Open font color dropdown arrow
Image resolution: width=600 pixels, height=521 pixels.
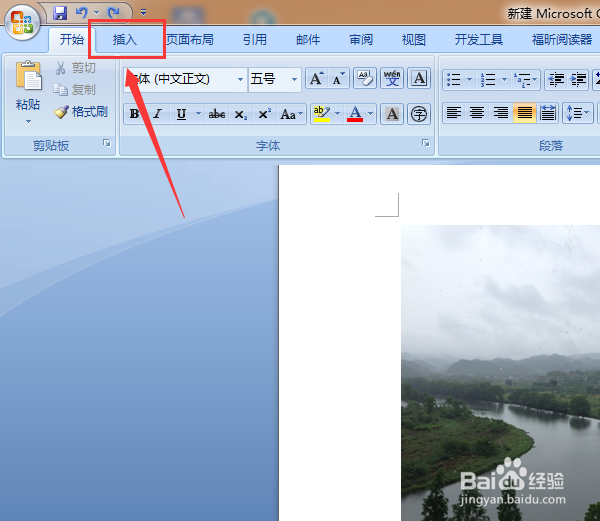[x=370, y=113]
